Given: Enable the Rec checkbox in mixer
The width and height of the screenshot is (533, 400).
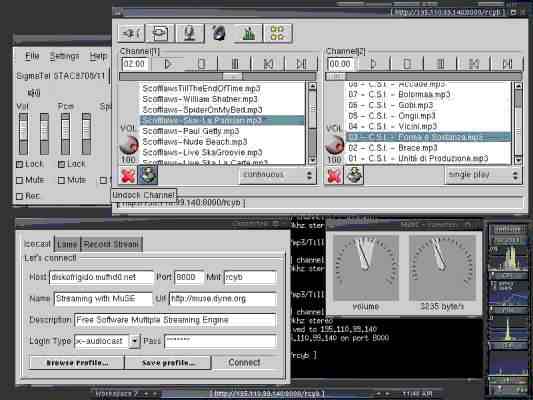Looking at the screenshot, I should click(x=20, y=196).
